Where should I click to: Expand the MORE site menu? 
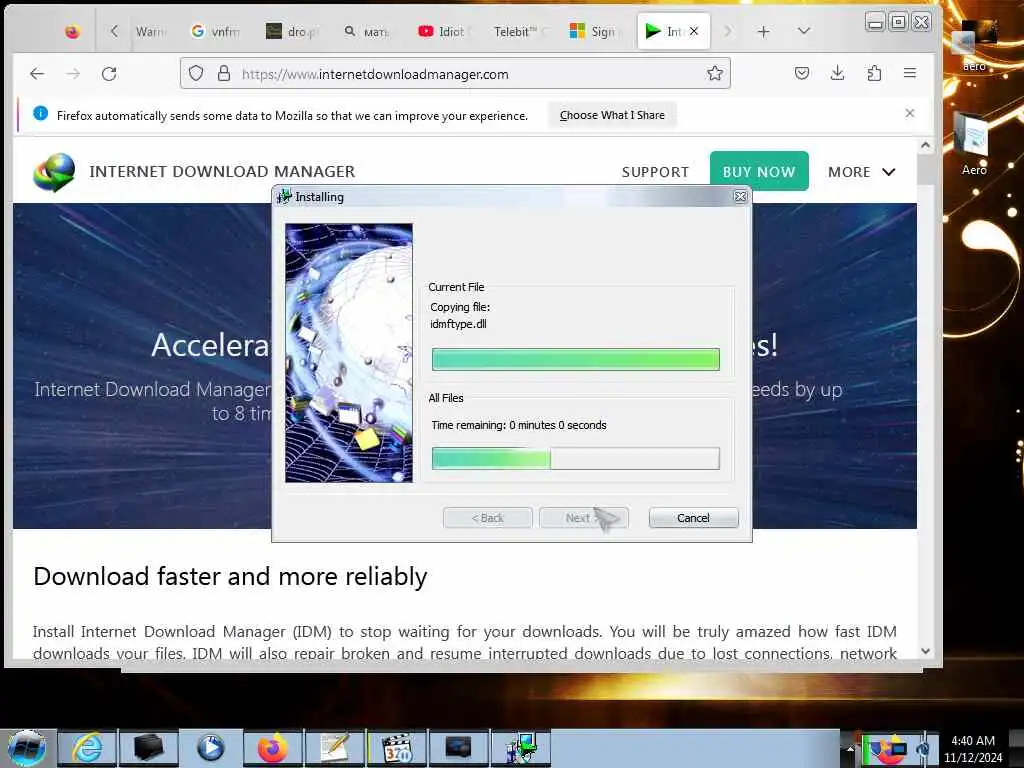861,172
